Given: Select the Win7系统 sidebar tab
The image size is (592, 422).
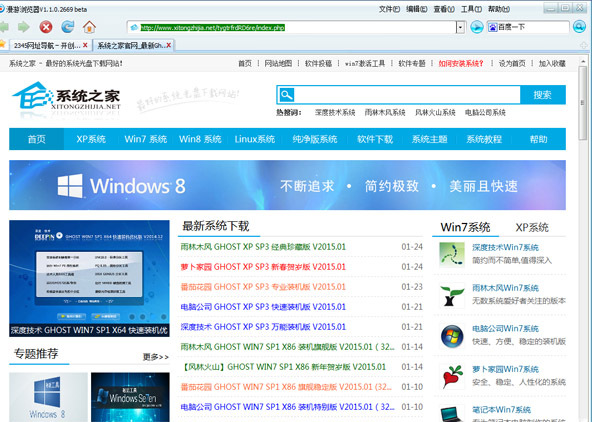Looking at the screenshot, I should 465,227.
